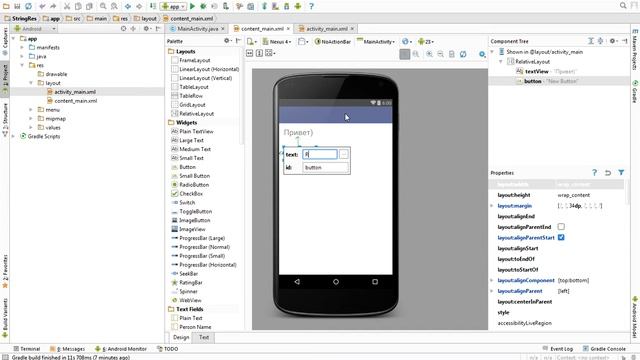Uncheck layout:alignParentStart checkbox
Image resolution: width=640 pixels, height=360 pixels.
[x=561, y=237]
